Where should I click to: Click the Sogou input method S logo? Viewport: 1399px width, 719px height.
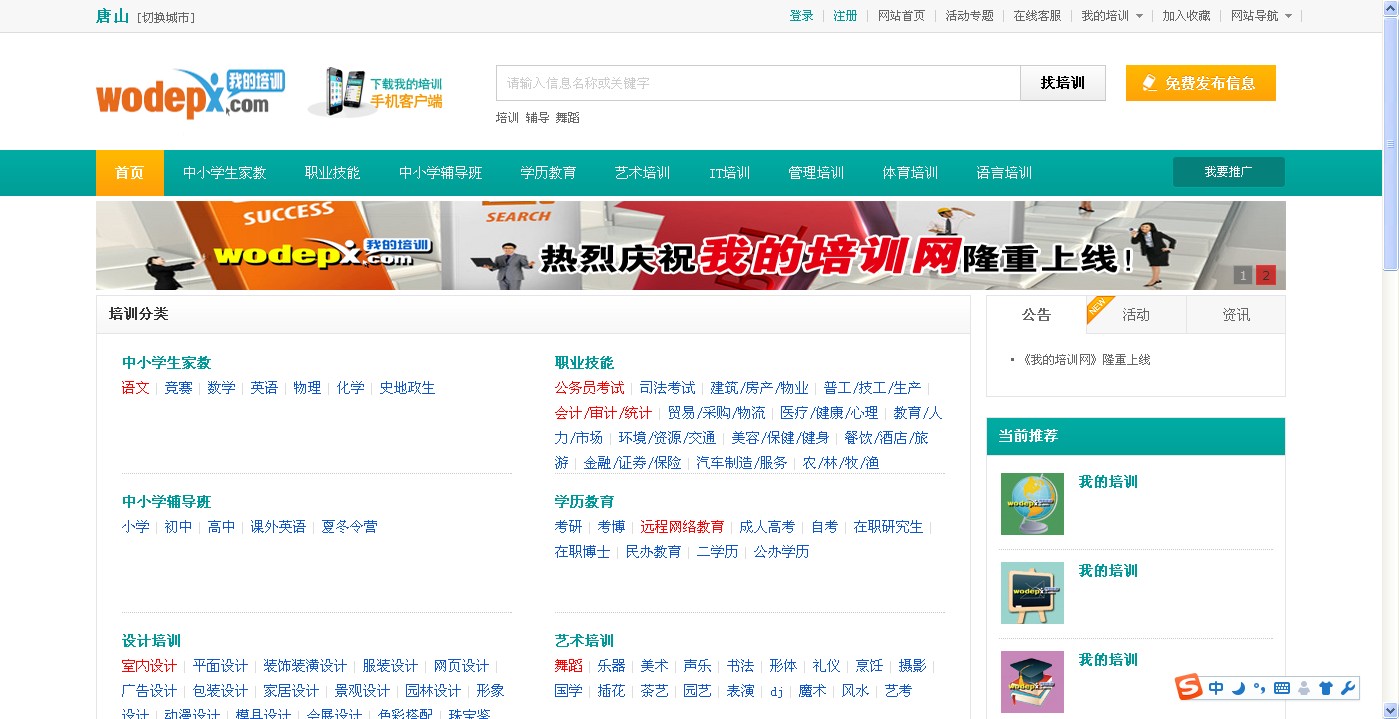click(x=1188, y=688)
